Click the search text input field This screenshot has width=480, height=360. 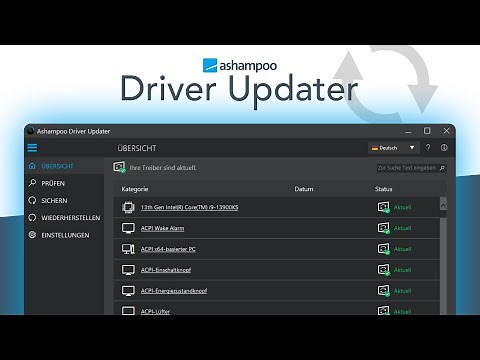click(x=407, y=168)
